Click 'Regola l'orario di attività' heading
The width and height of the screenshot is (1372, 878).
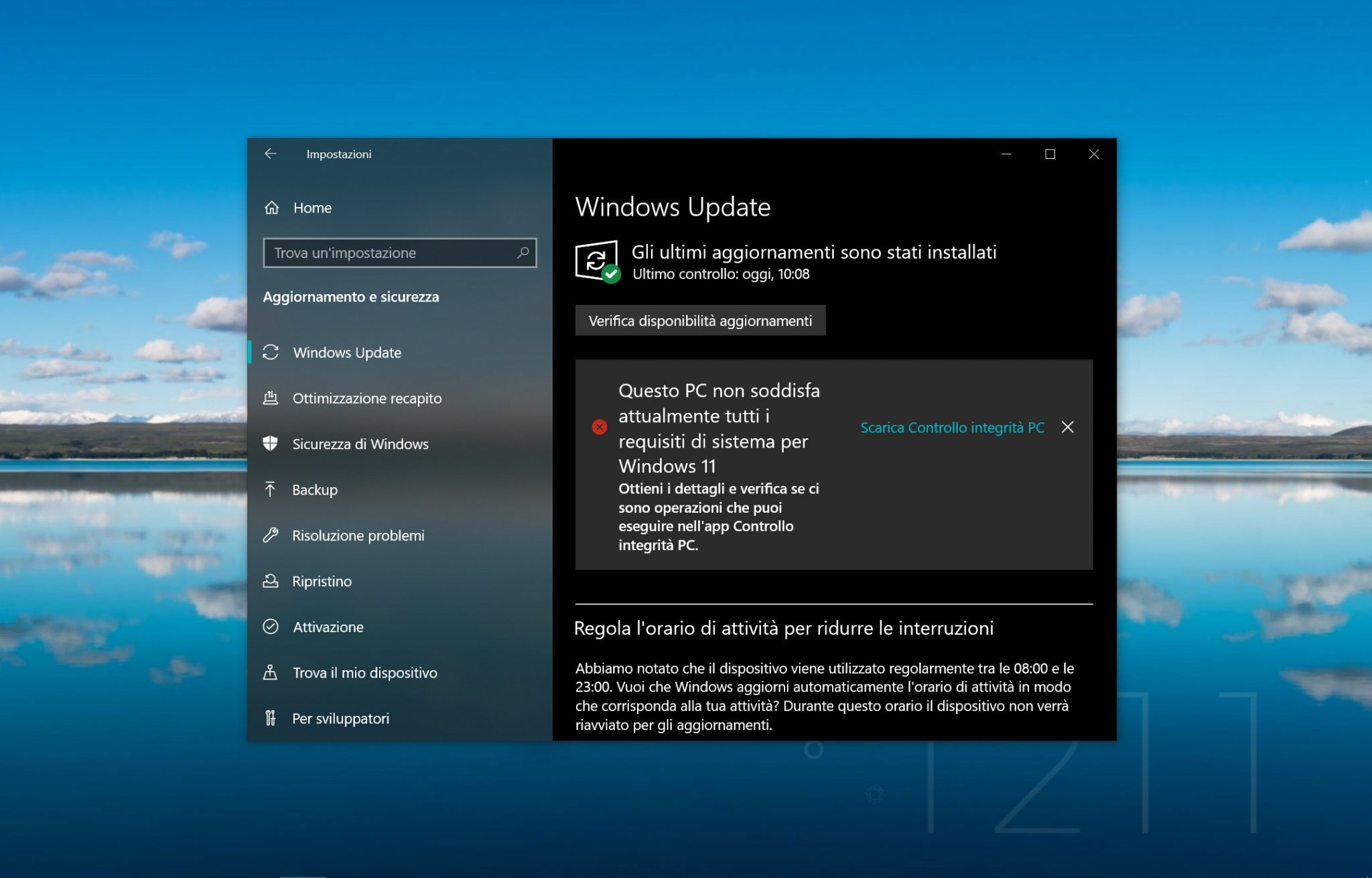click(x=784, y=628)
